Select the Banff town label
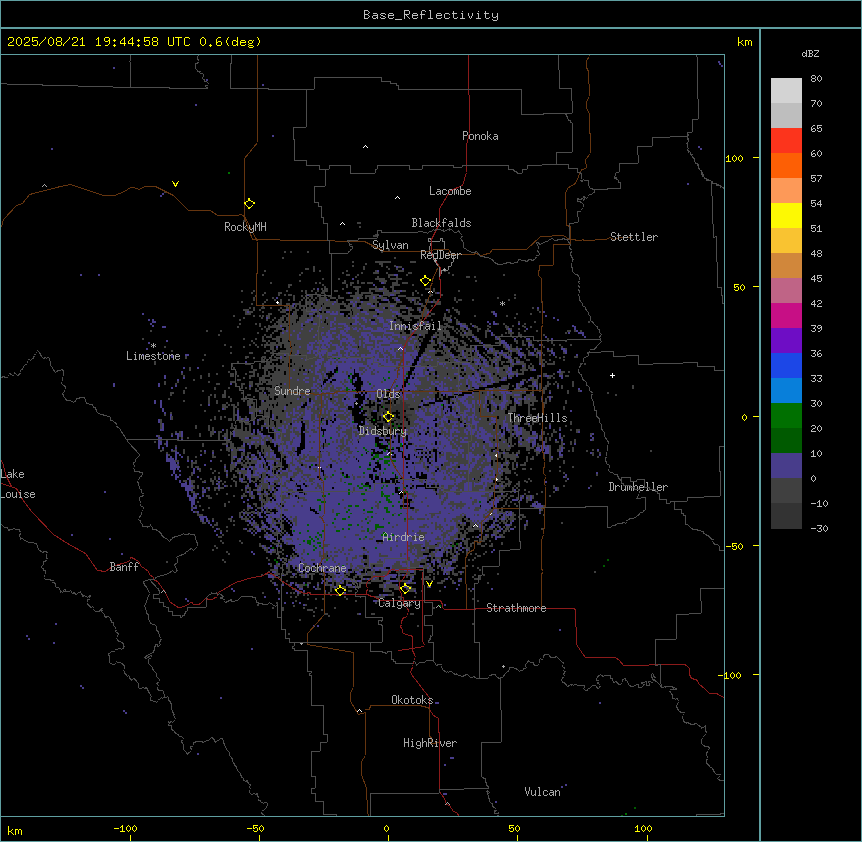Viewport: 862px width, 842px height. 124,567
